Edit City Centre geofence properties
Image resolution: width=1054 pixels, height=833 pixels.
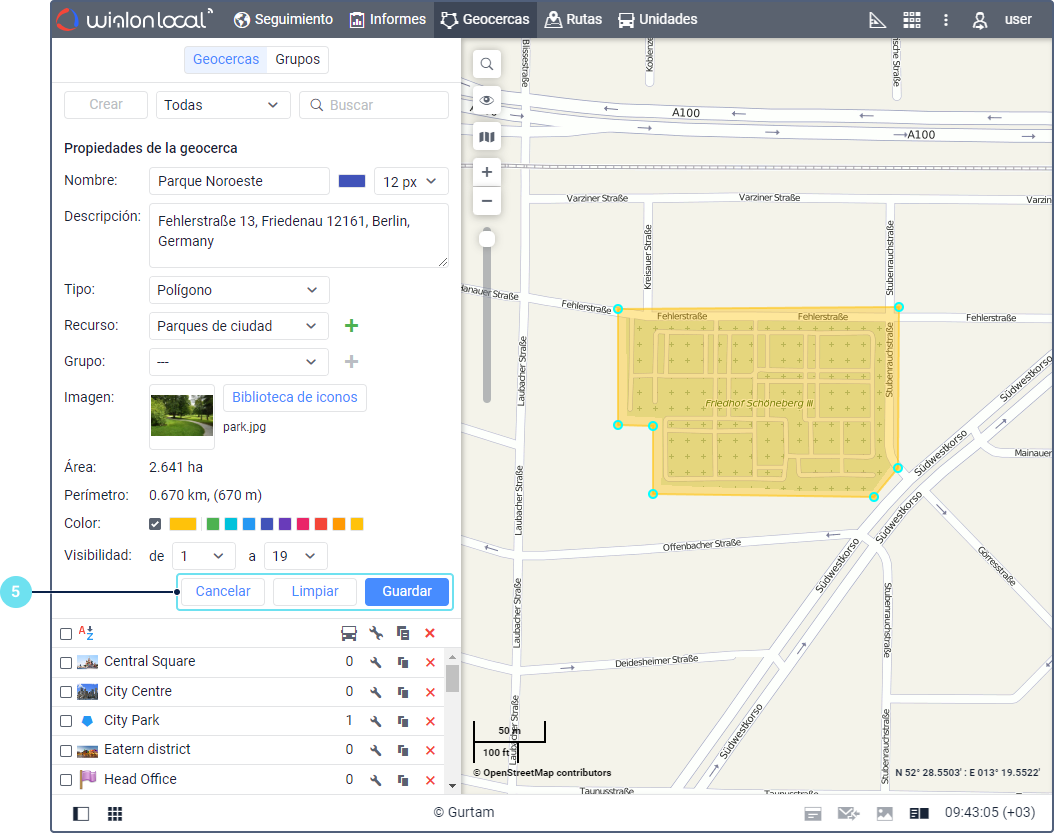[376, 692]
